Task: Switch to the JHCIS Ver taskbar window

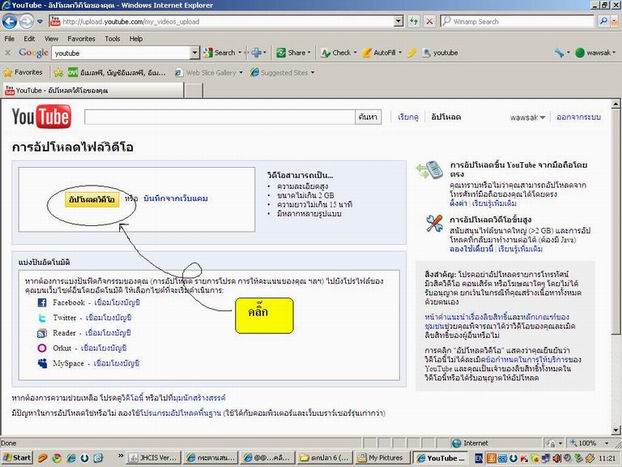Action: point(154,458)
